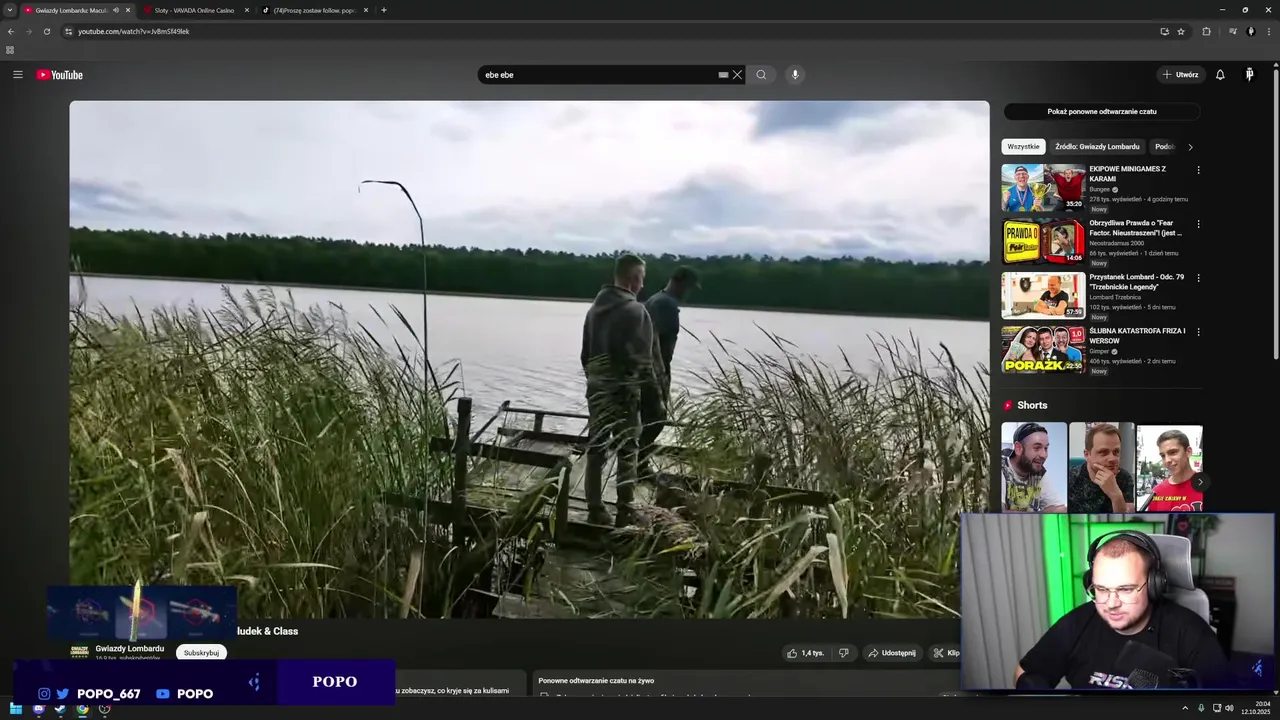Switch to the TikTok 'Proszę zostaw follow' tab

[x=314, y=10]
